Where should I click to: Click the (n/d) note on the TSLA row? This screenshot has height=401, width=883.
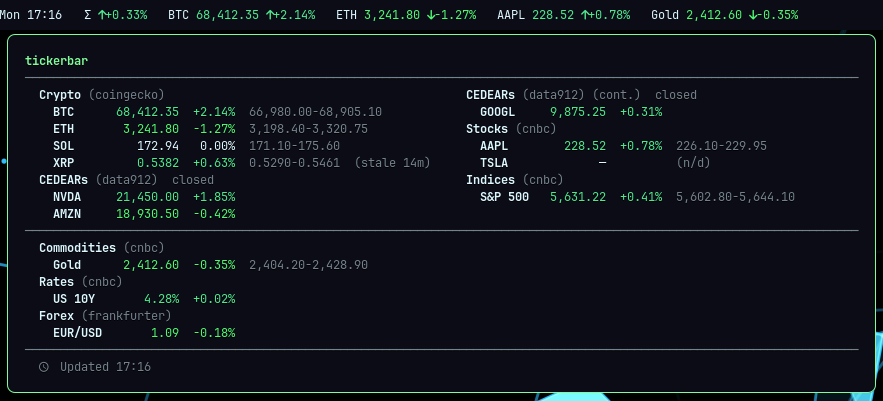click(x=693, y=163)
